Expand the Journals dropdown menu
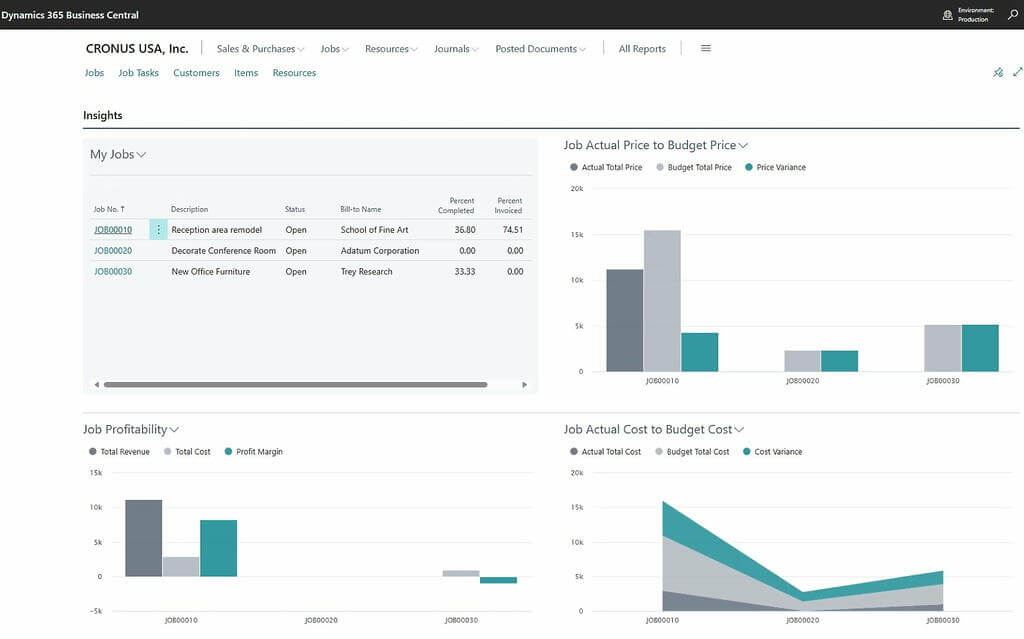This screenshot has height=639, width=1024. coord(456,49)
